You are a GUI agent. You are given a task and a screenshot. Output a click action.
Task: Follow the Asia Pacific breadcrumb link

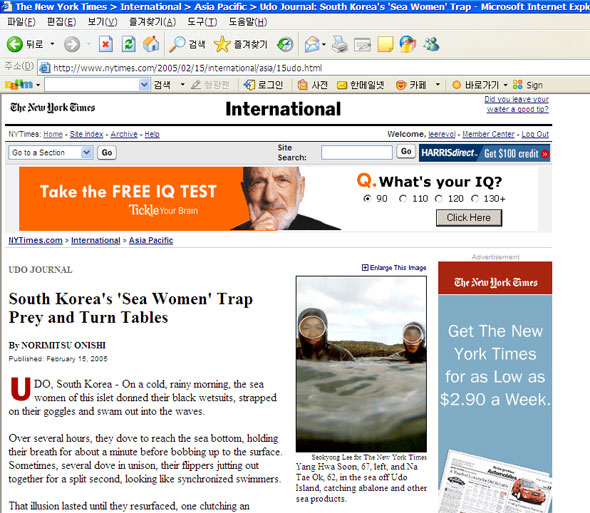[x=151, y=240]
